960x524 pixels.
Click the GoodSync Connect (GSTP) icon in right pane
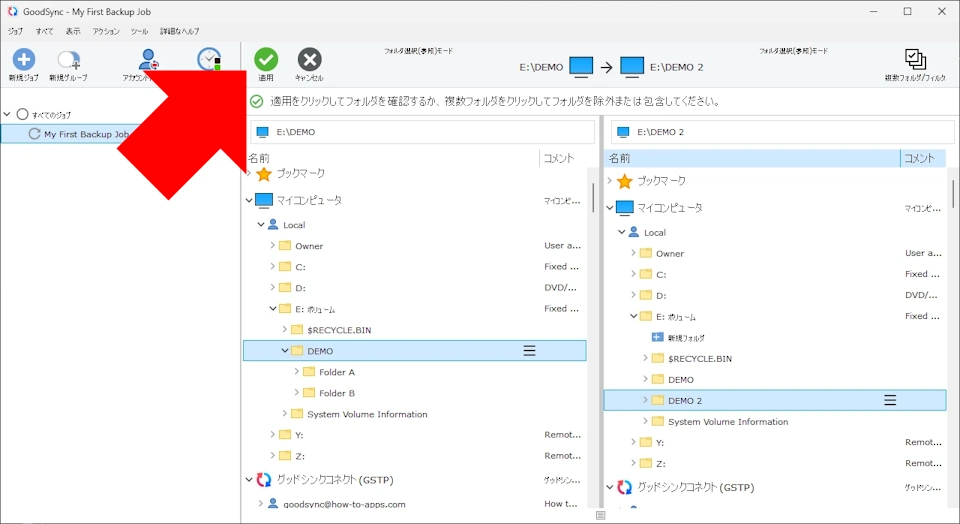point(624,487)
